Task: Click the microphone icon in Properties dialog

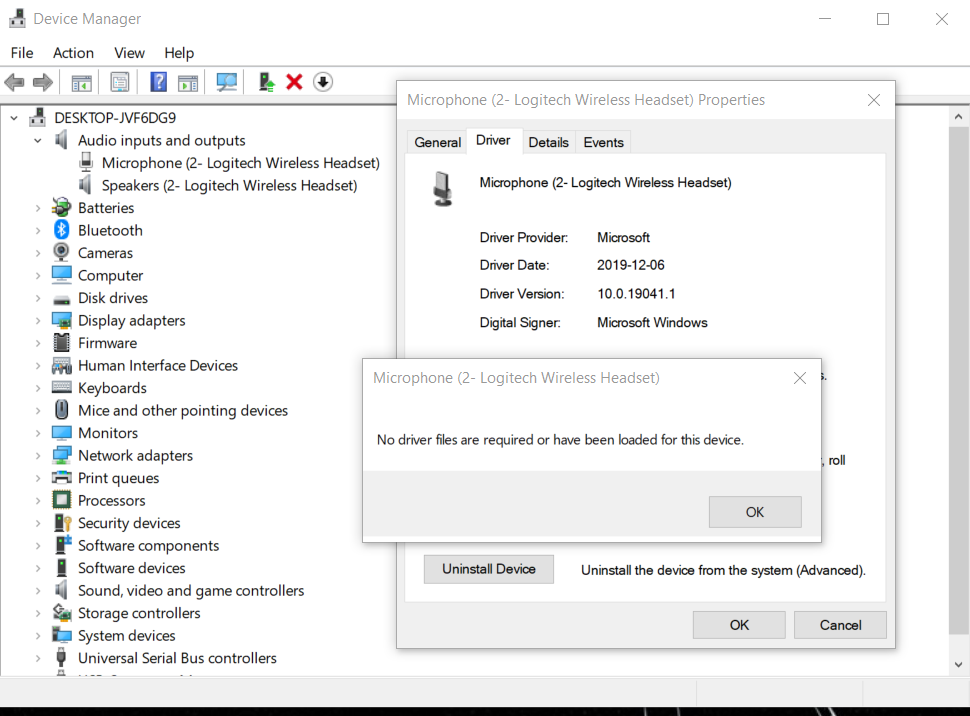Action: 442,189
